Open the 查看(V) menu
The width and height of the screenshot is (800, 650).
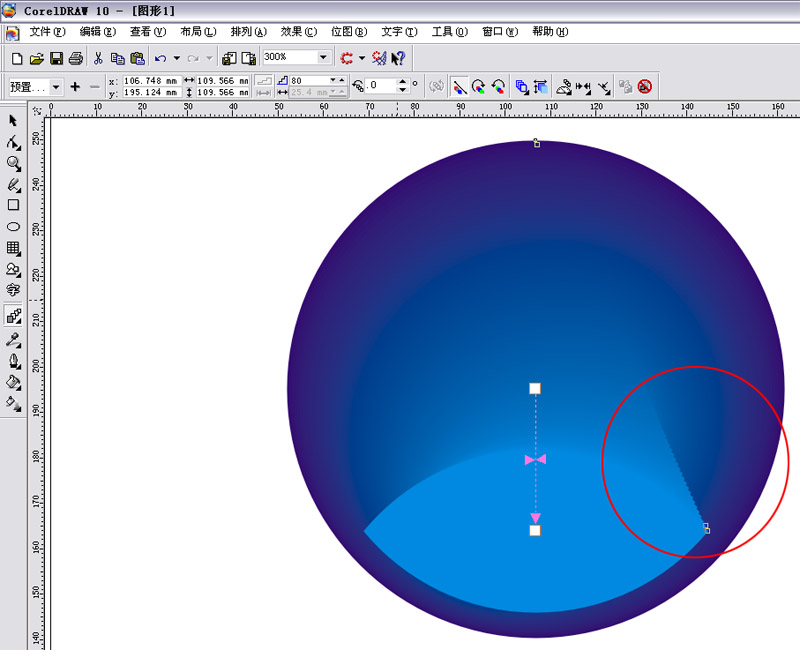148,32
